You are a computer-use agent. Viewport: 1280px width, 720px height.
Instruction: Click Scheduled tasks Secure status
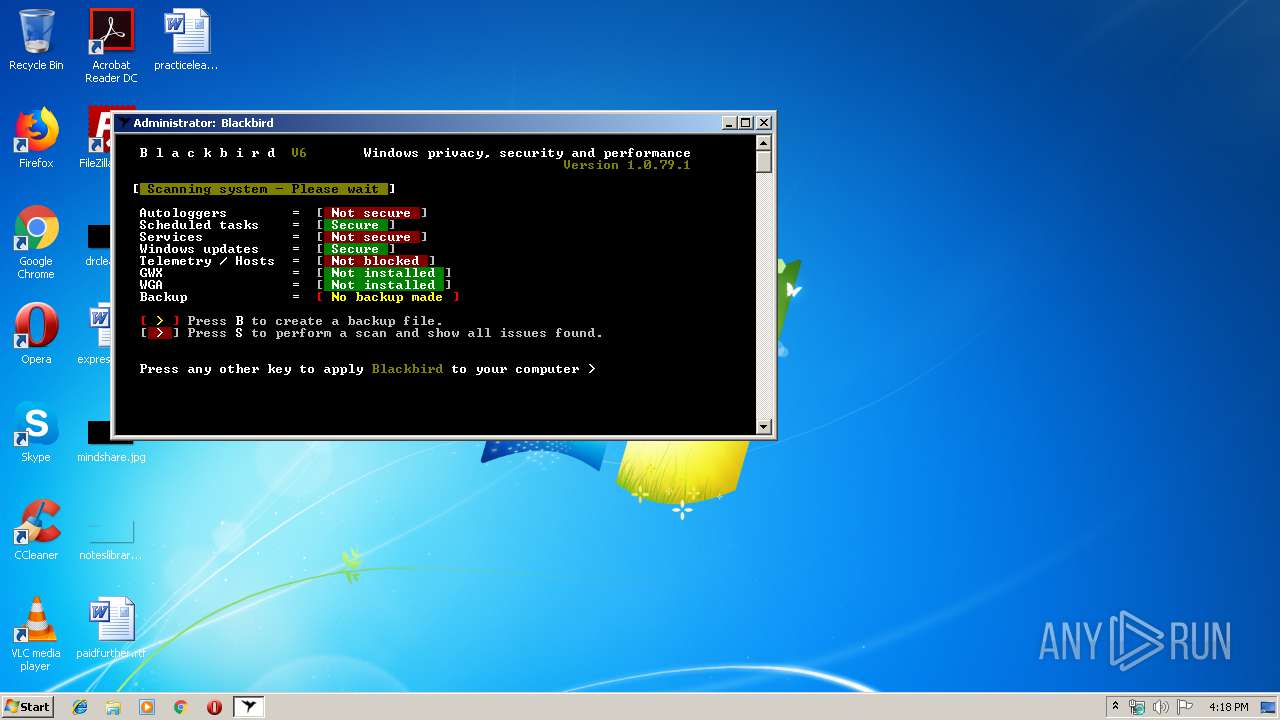355,225
